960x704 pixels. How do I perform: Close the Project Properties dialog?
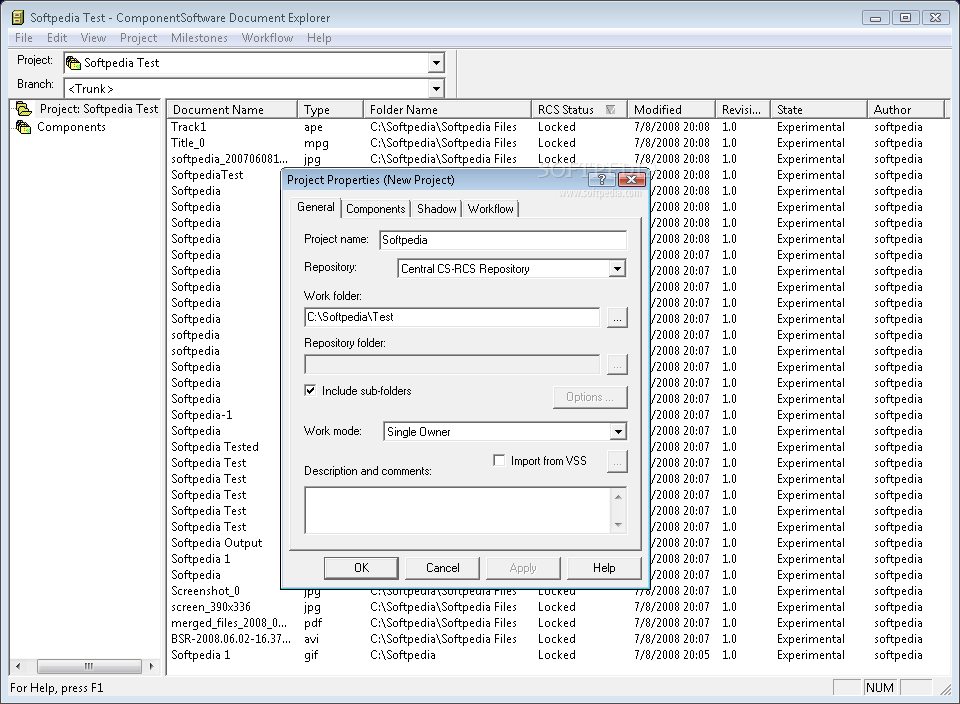pos(631,179)
